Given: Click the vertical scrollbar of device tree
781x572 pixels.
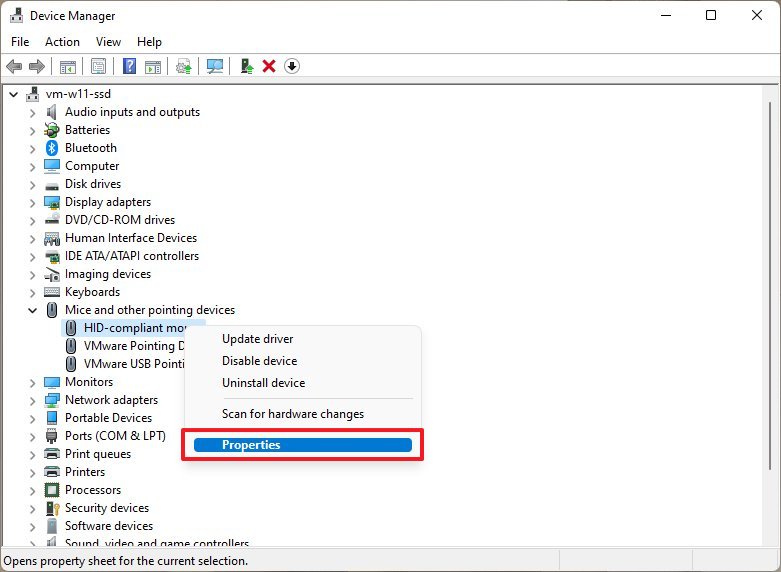Looking at the screenshot, I should pyautogui.click(x=770, y=285).
